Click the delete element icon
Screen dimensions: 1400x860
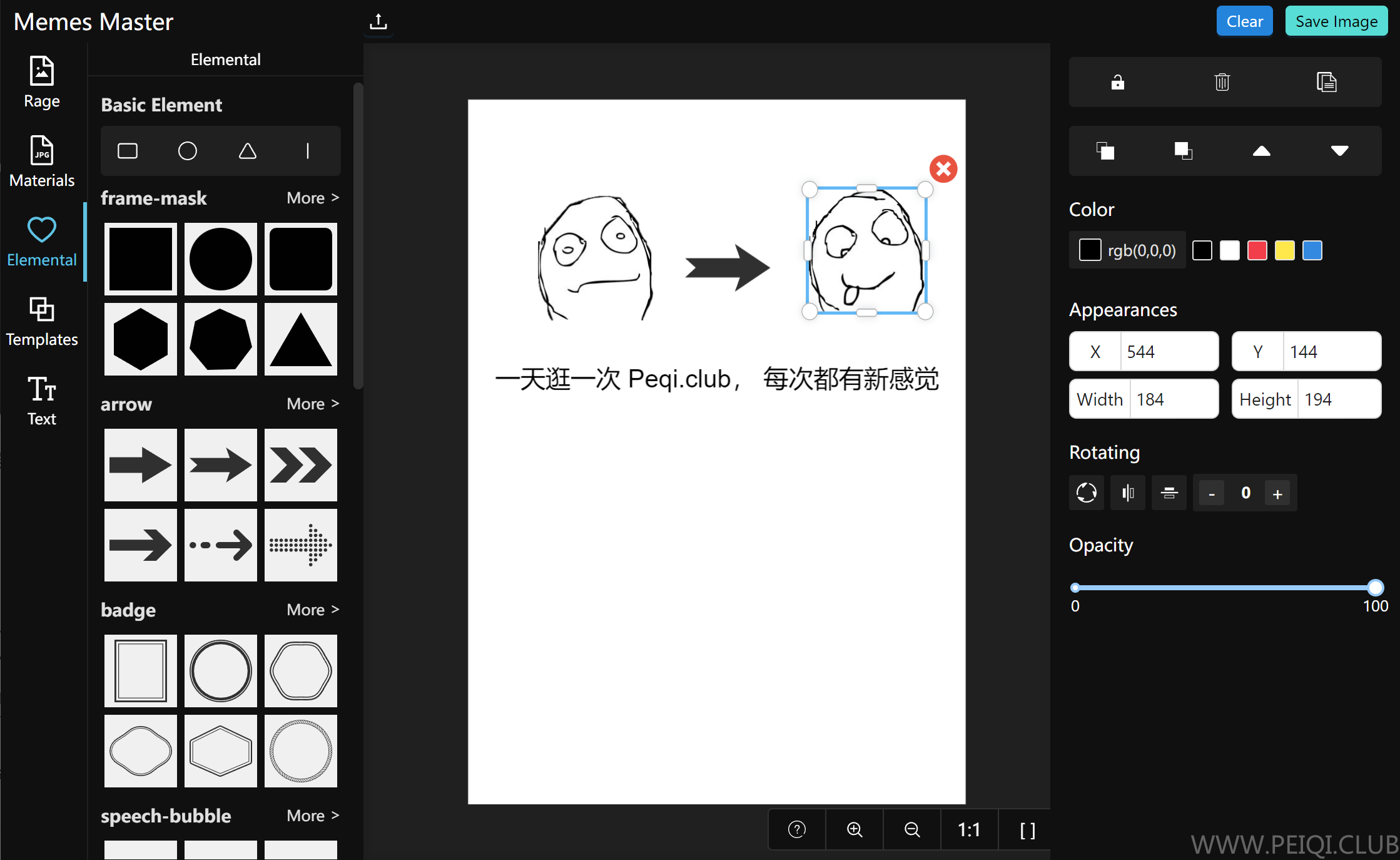(x=1222, y=82)
